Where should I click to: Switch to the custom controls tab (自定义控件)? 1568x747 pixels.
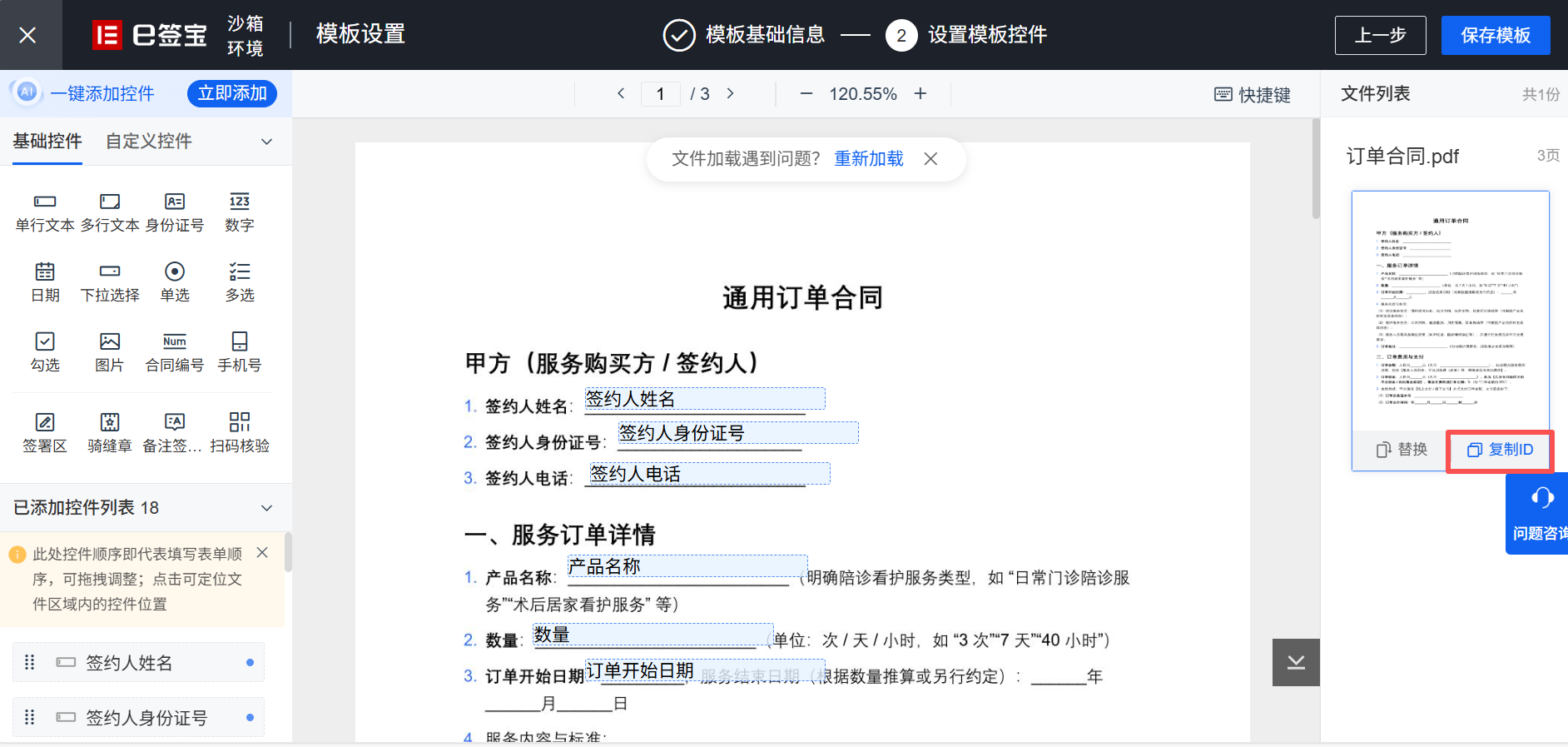[x=149, y=142]
